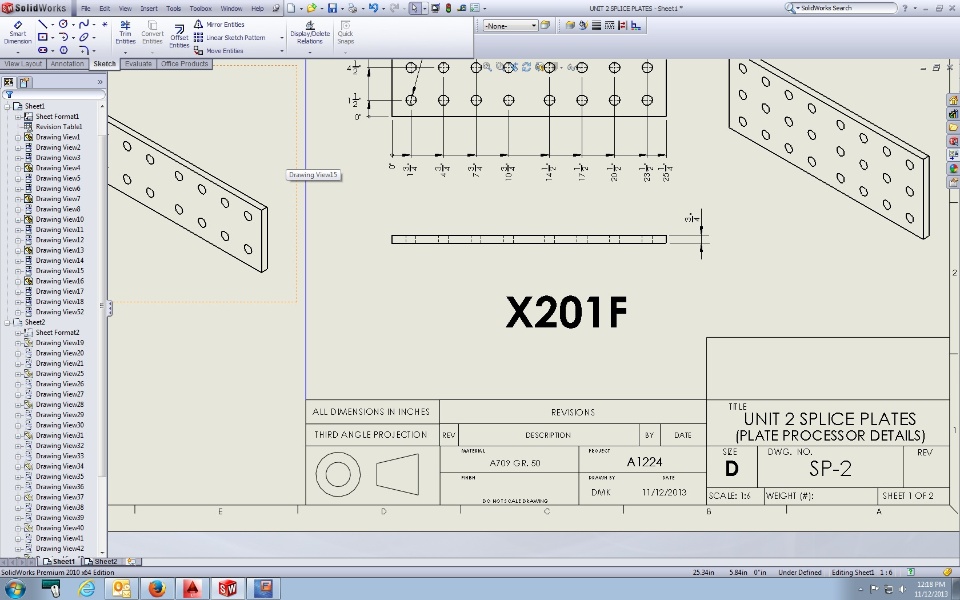960x600 pixels.
Task: Choose the Straight Slot tool
Action: tap(42, 50)
